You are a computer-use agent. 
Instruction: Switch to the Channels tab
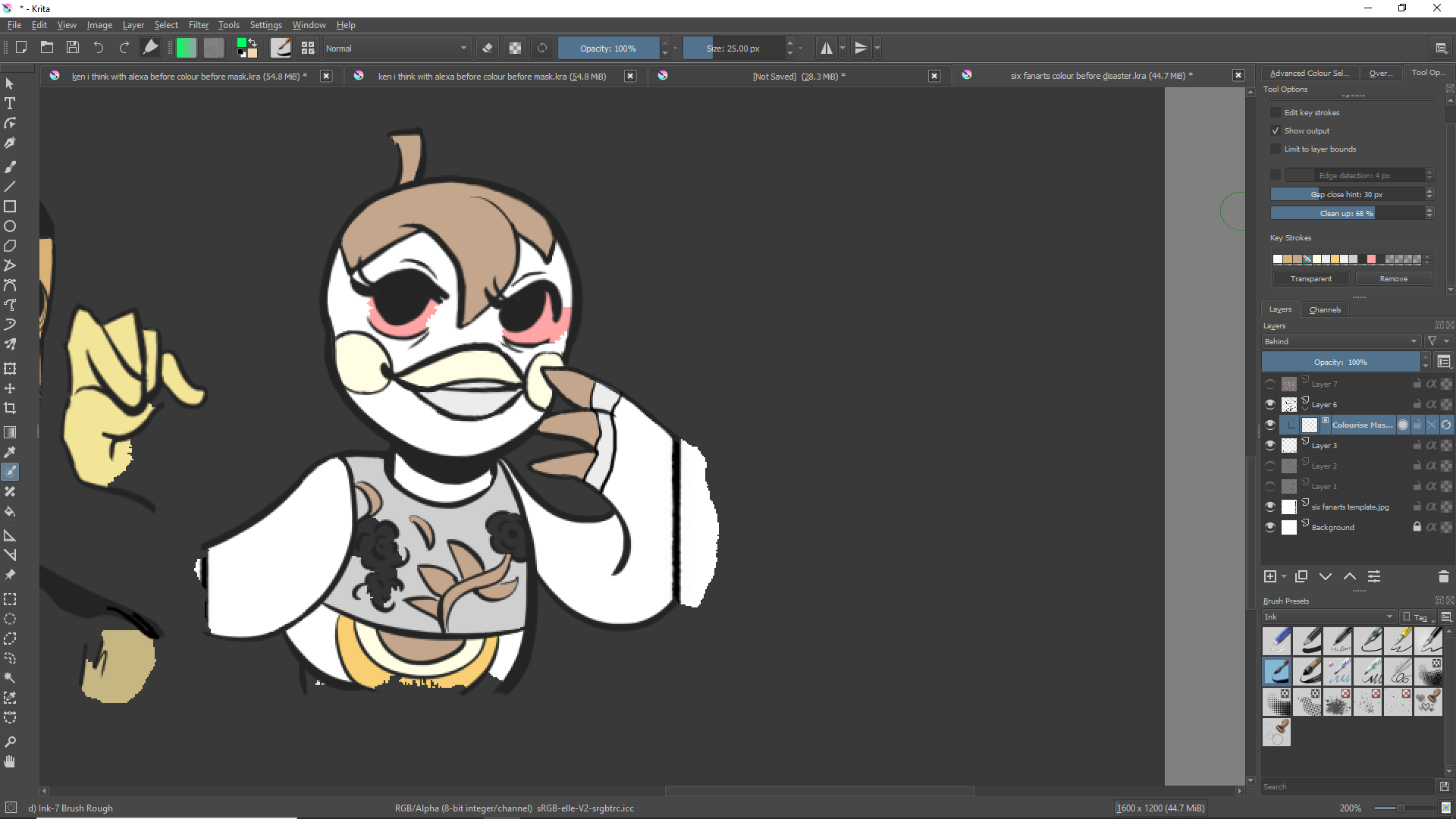(1325, 309)
